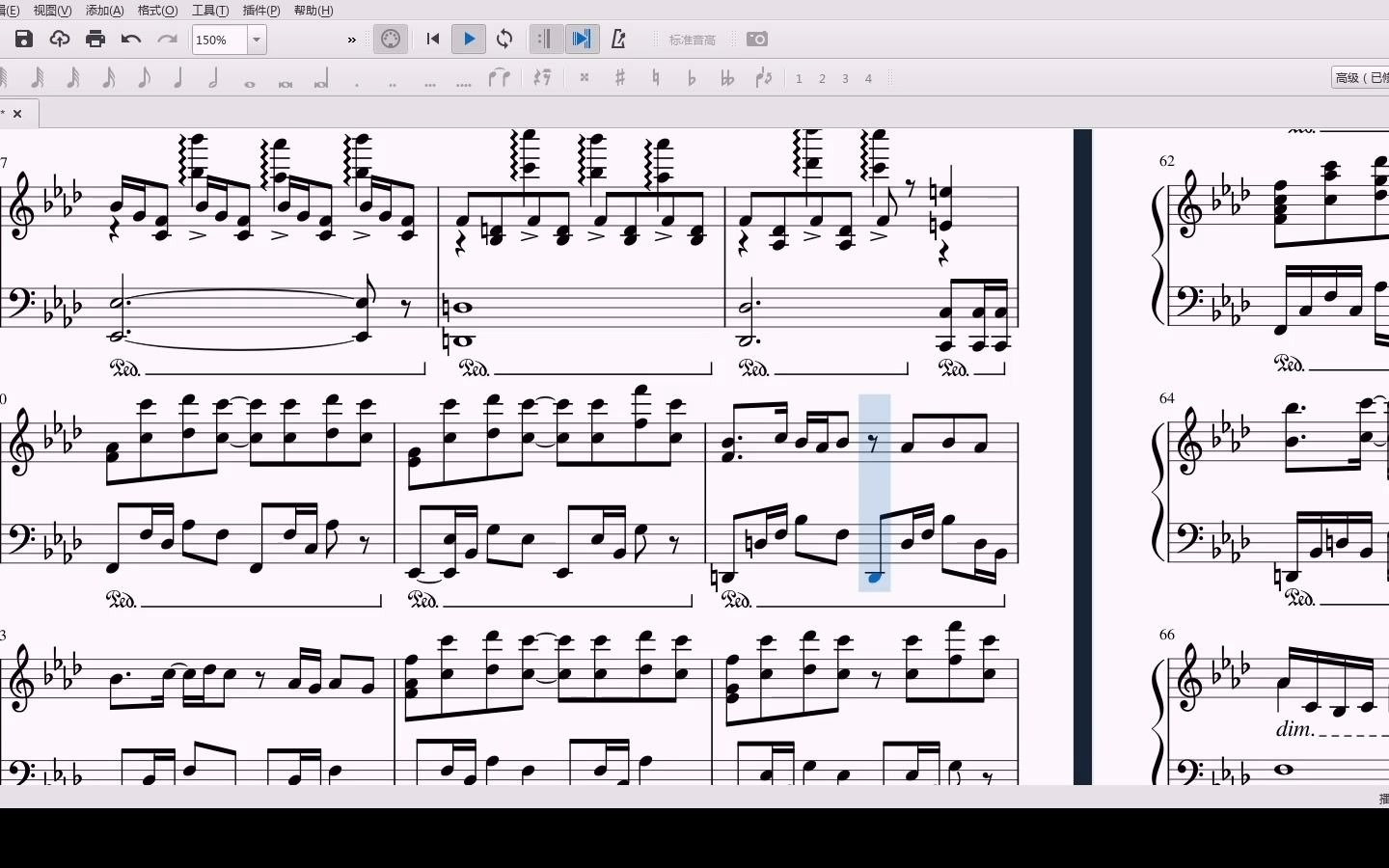Select the quarter note duration

click(178, 78)
